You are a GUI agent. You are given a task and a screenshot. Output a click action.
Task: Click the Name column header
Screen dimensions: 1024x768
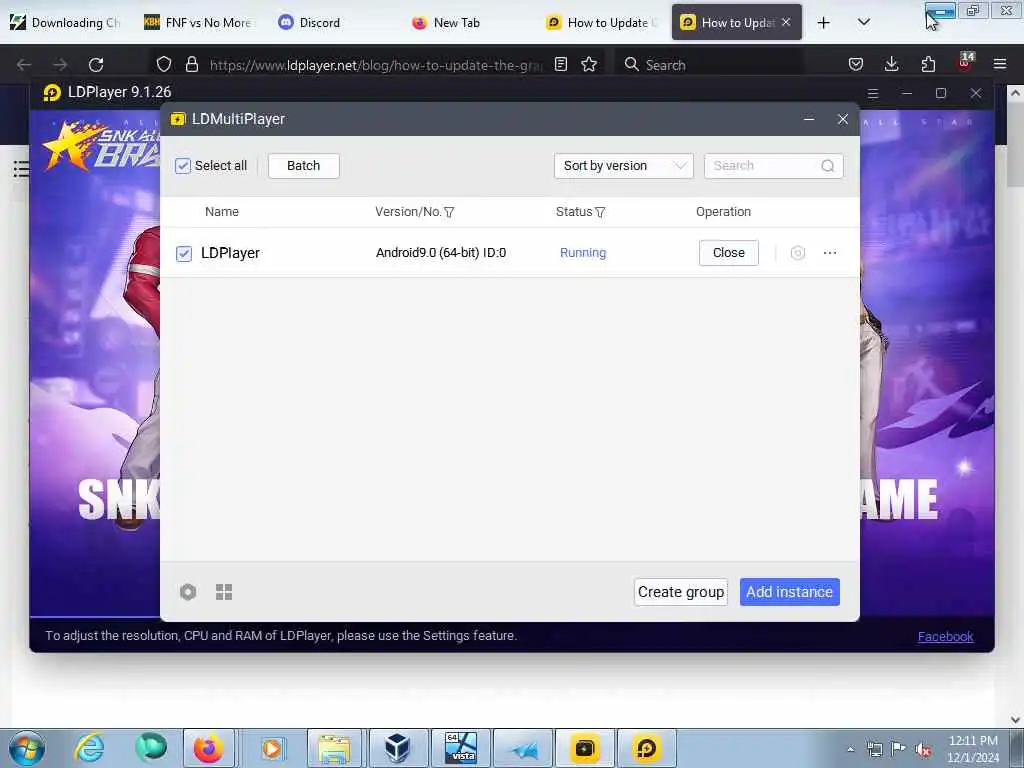tap(222, 212)
